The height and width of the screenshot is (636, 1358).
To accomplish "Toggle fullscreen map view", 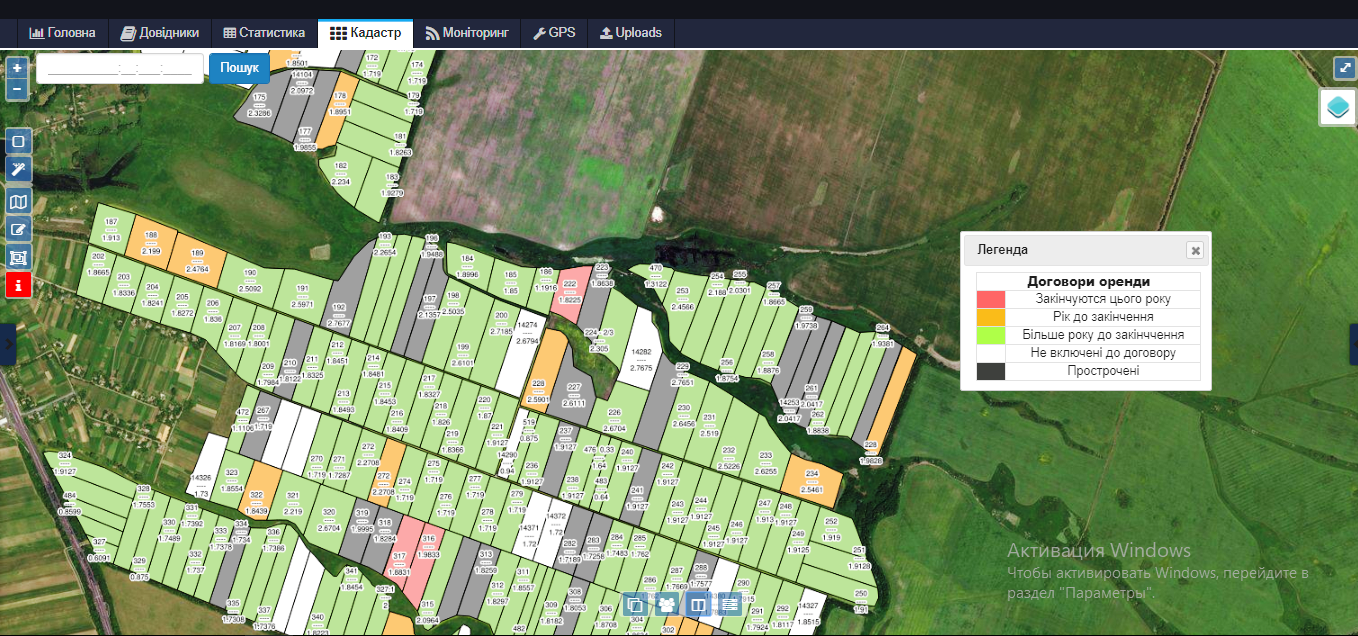I will pos(1344,68).
